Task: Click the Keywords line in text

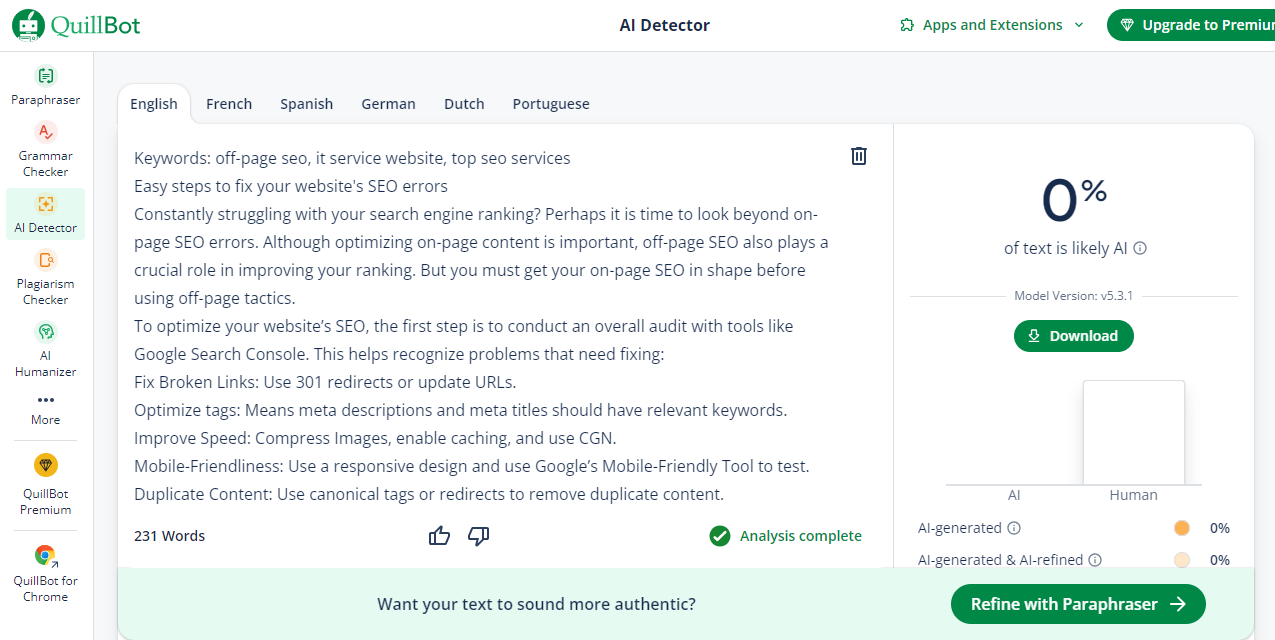Action: tap(352, 158)
